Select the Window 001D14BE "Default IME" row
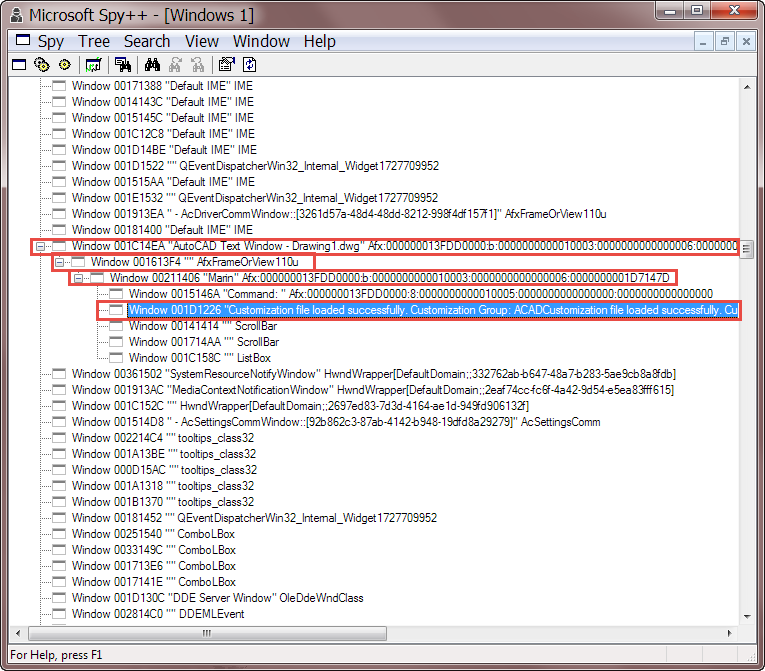Screen dimensions: 765x671 (164, 150)
